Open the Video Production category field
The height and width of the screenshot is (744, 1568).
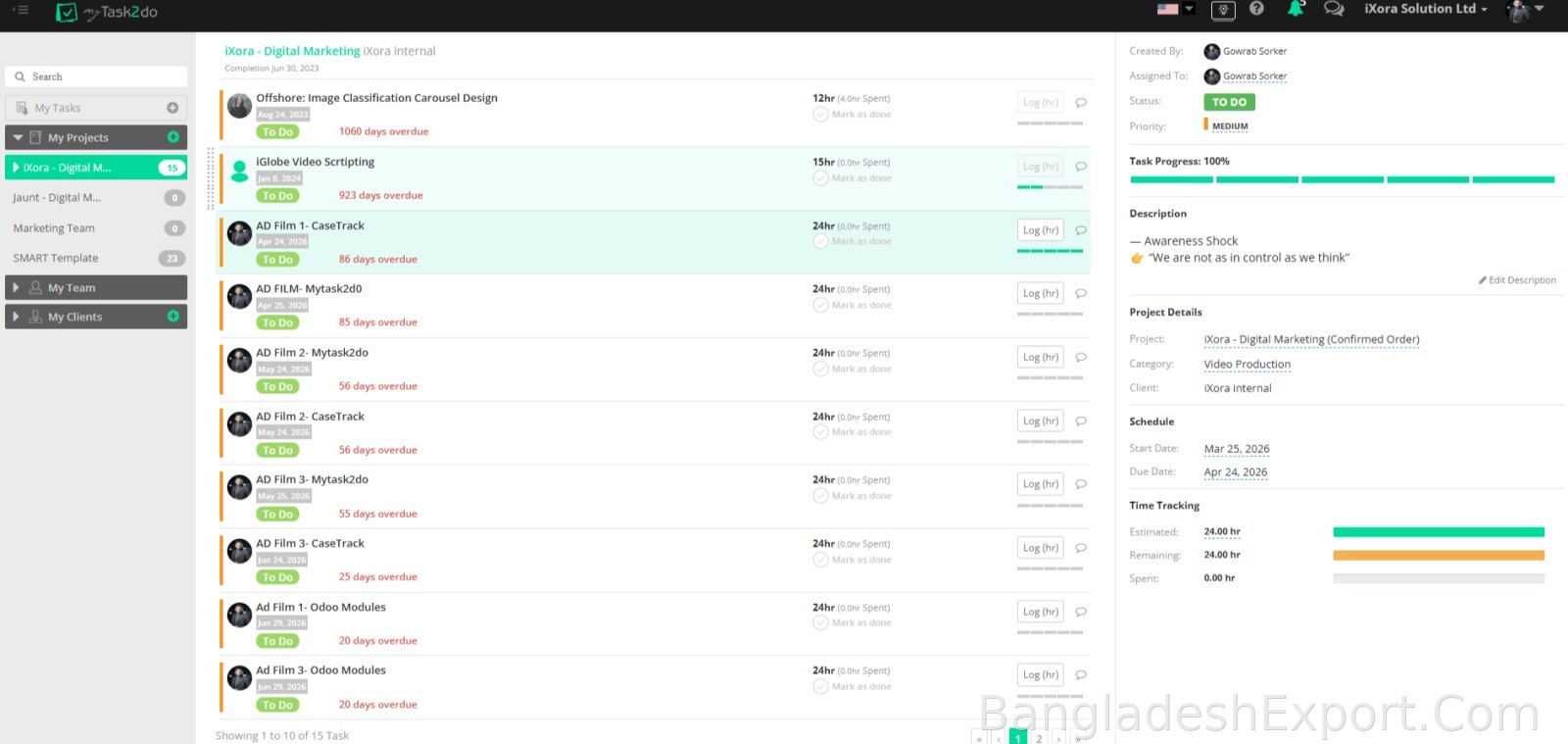(x=1247, y=365)
